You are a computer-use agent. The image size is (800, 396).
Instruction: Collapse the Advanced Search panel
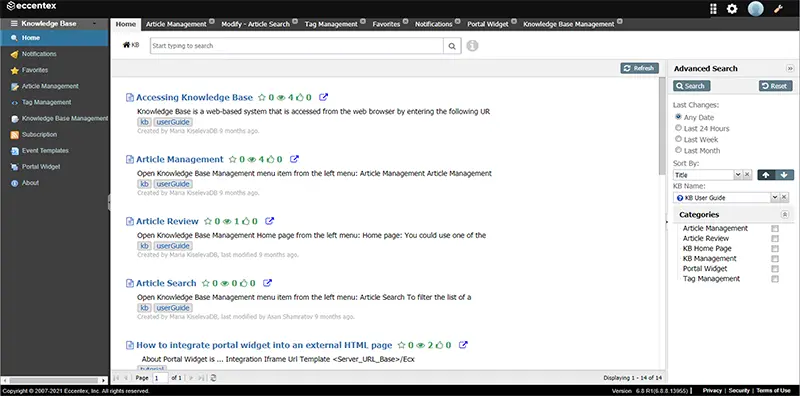tap(790, 68)
